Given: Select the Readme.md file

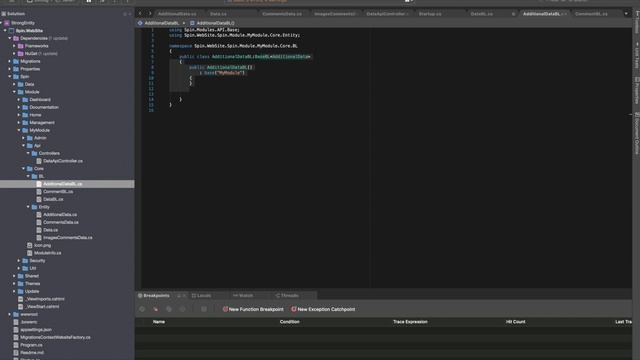Looking at the screenshot, I should (x=32, y=353).
